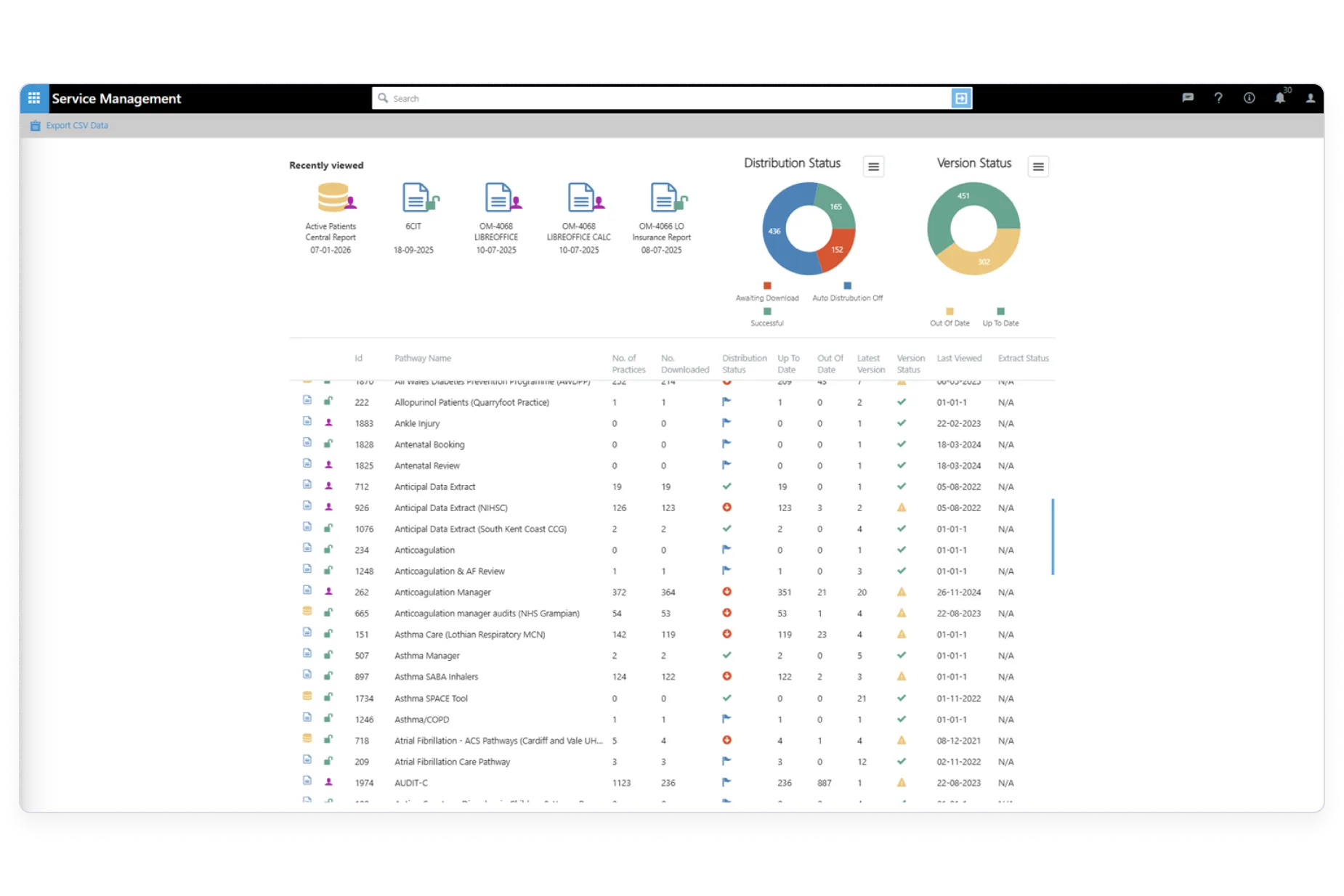Sort by the Pathway Name column header

[422, 358]
